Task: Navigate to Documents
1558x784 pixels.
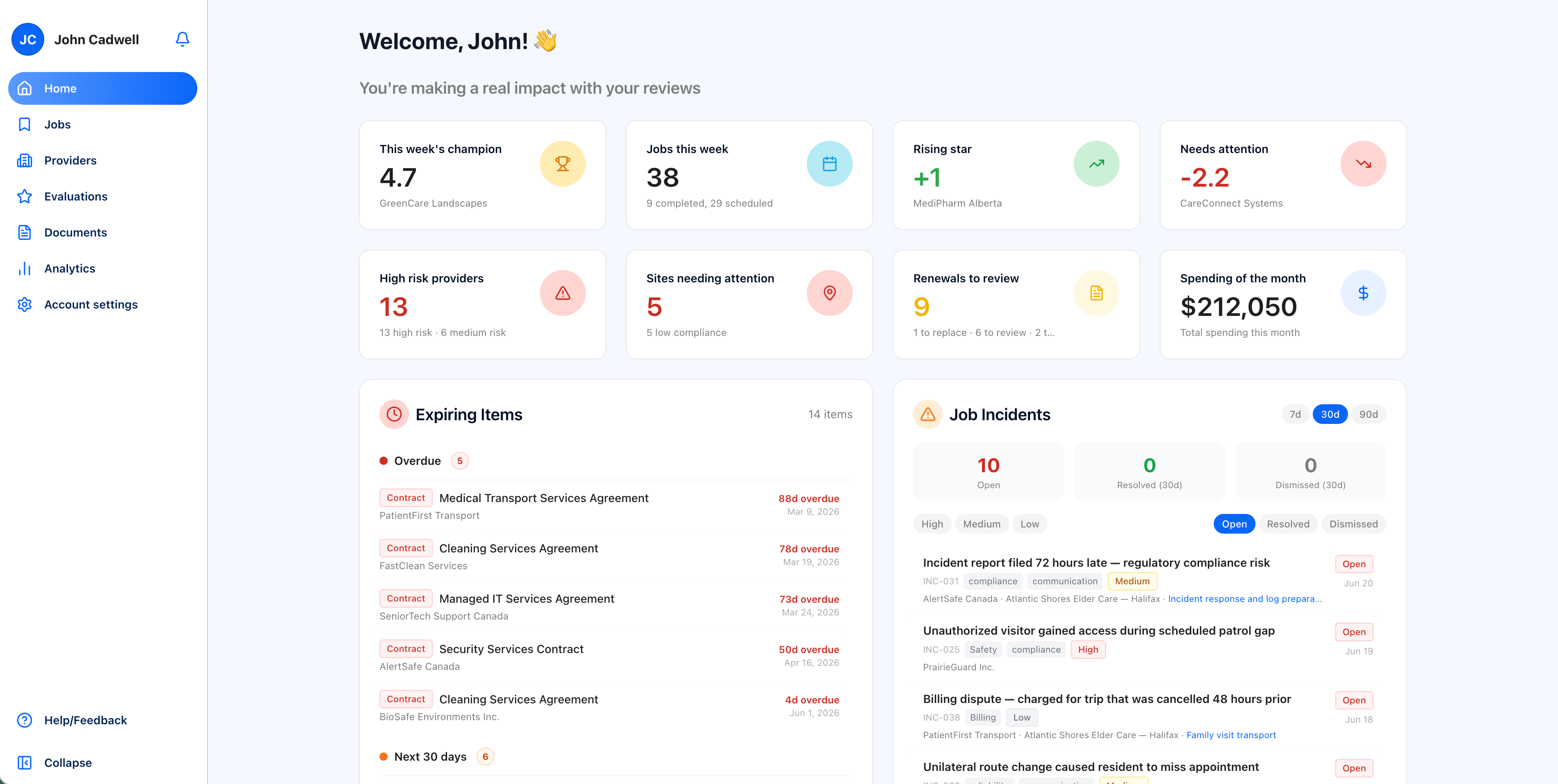Action: point(103,232)
